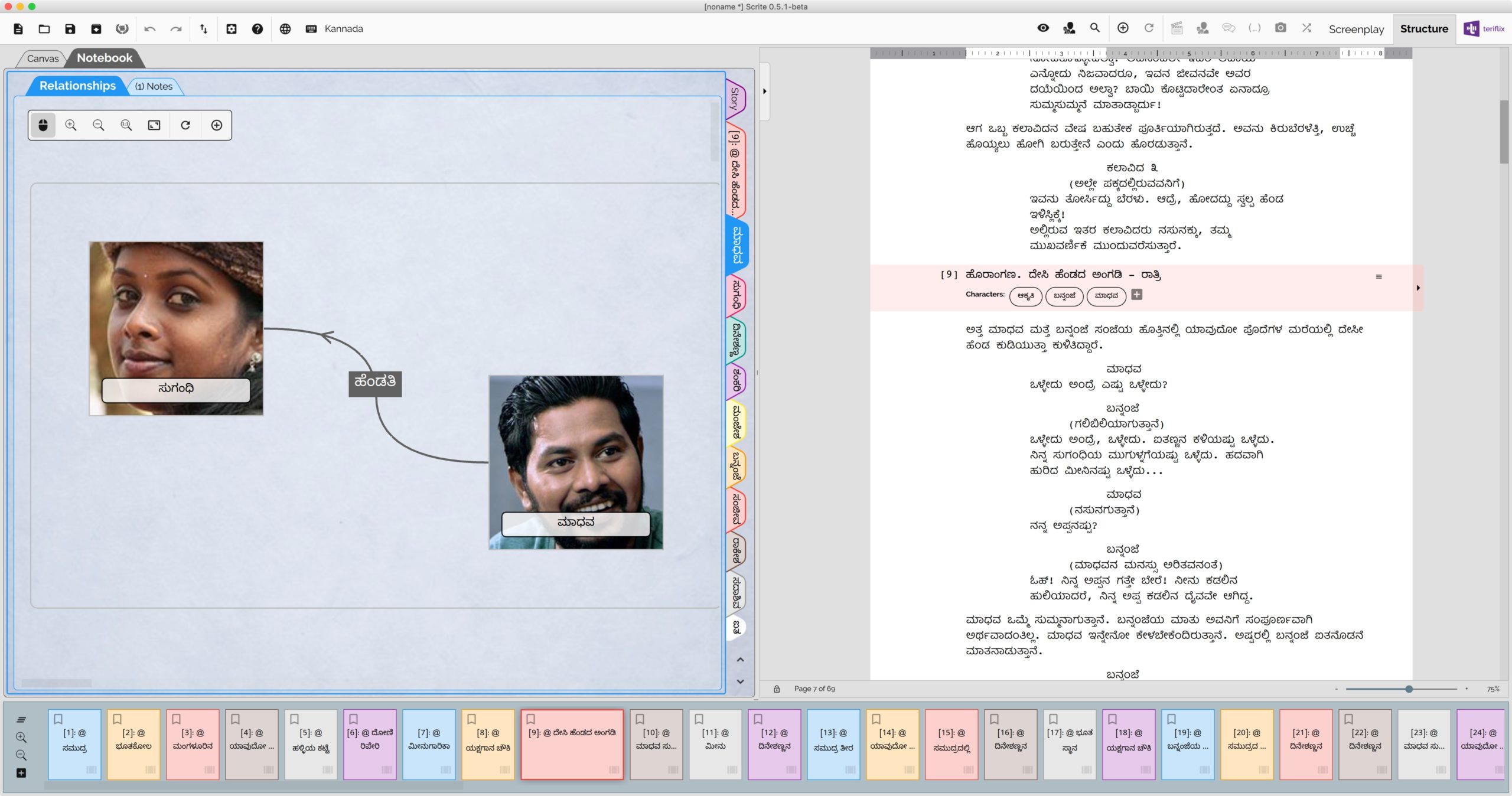Add a character to scene 9
This screenshot has height=796, width=1512.
click(x=1137, y=294)
